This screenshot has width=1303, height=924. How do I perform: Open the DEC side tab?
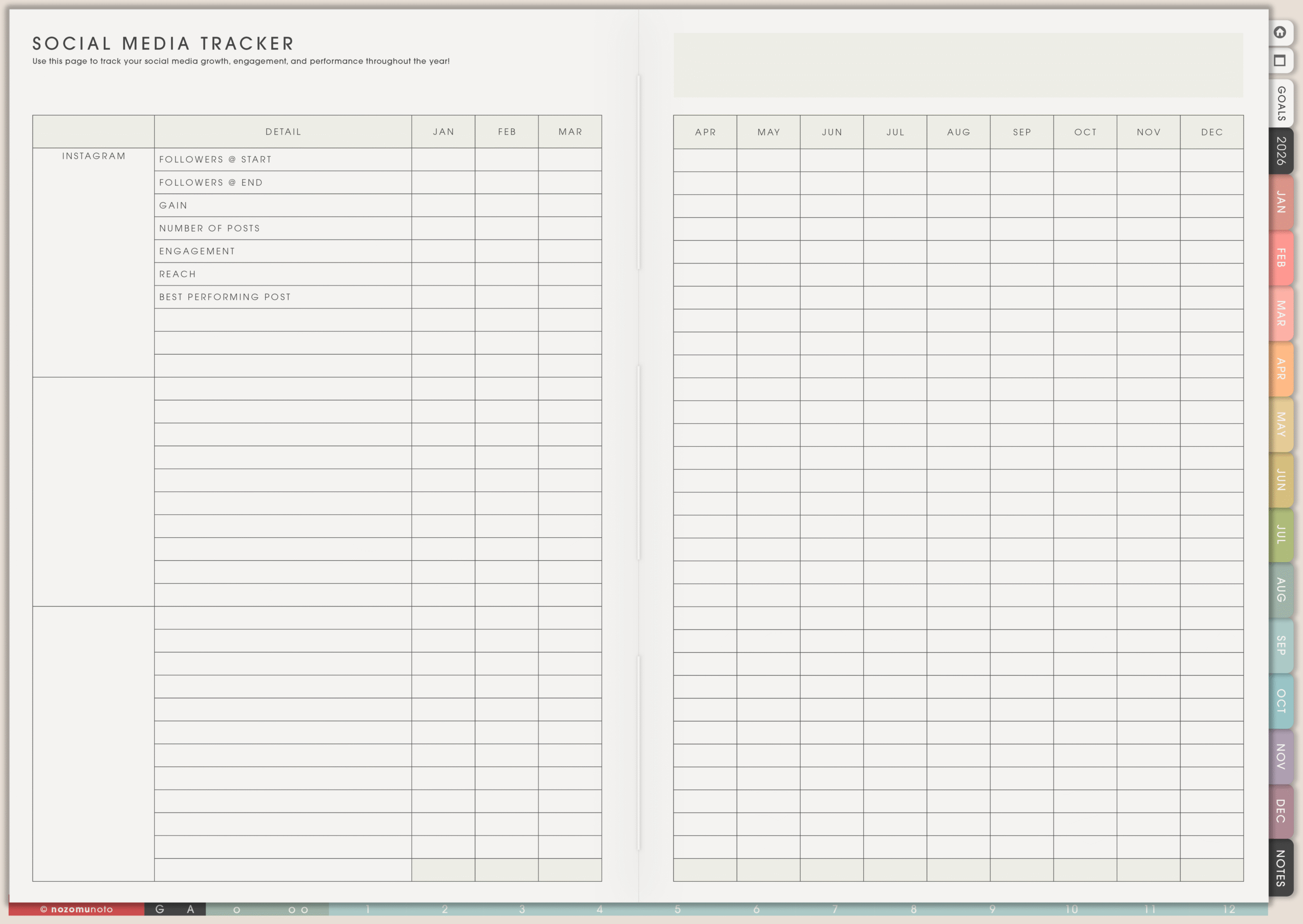pyautogui.click(x=1281, y=812)
